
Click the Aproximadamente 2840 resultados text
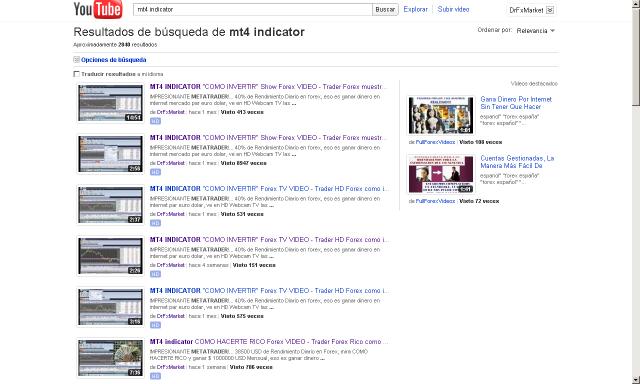(115, 44)
